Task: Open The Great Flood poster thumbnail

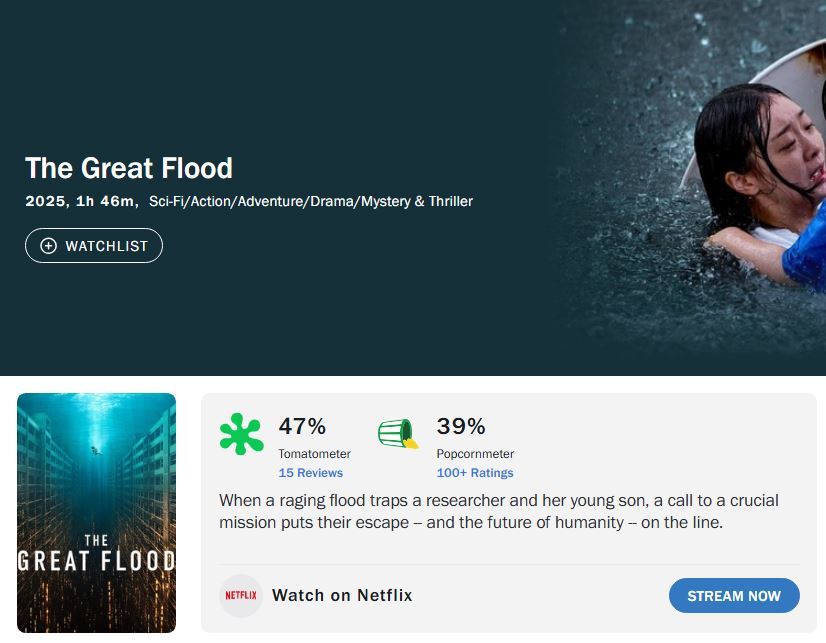Action: pyautogui.click(x=96, y=512)
